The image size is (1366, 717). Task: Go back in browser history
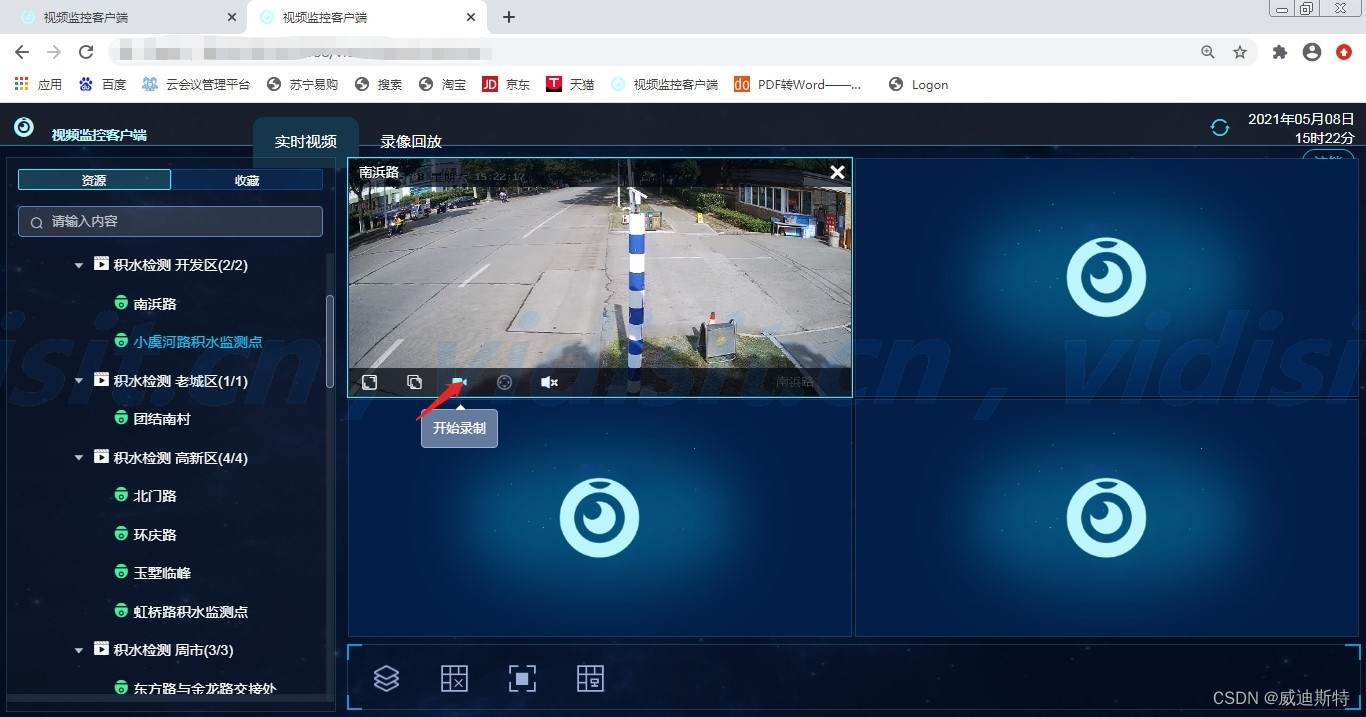coord(22,52)
